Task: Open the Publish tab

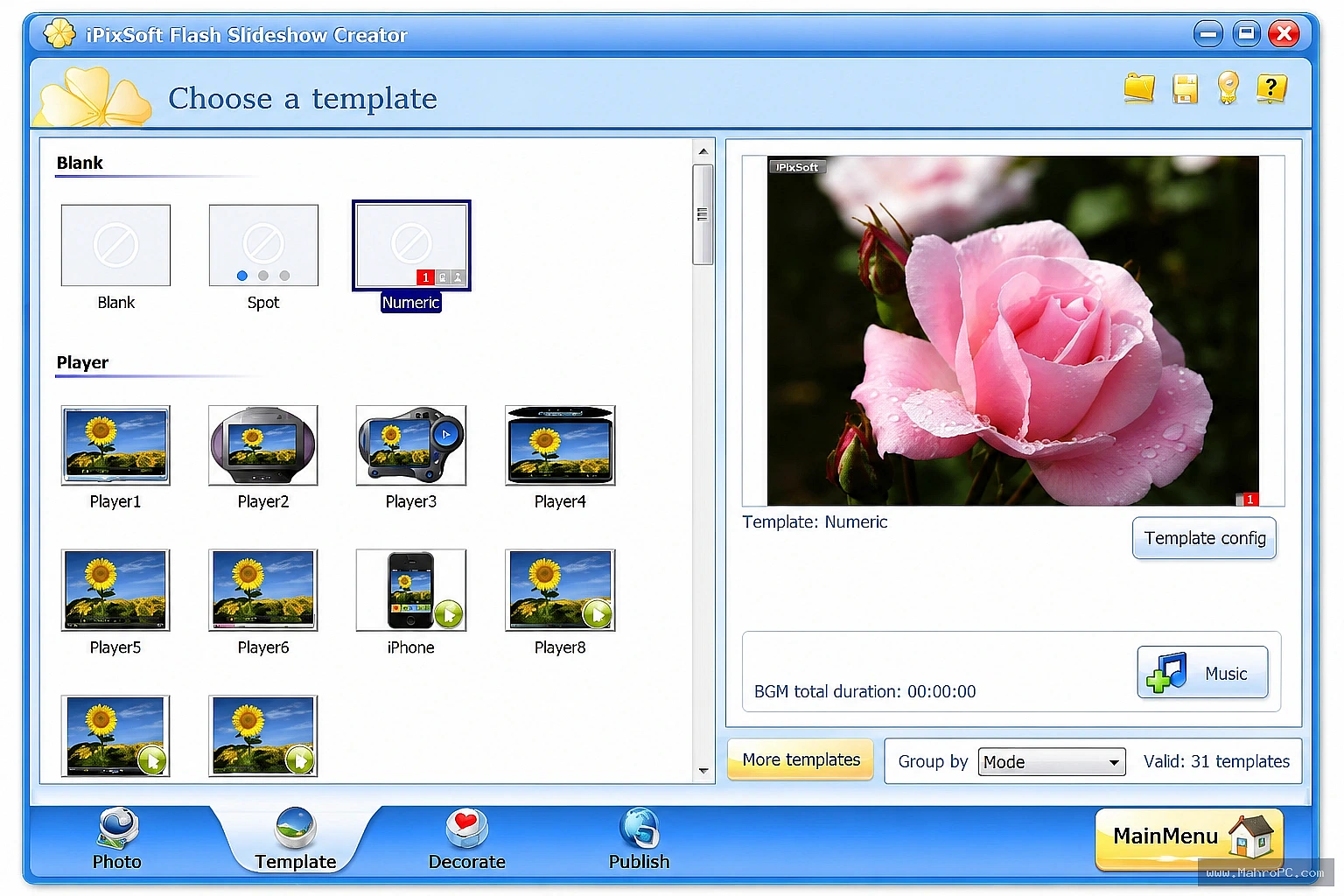Action: [x=640, y=839]
